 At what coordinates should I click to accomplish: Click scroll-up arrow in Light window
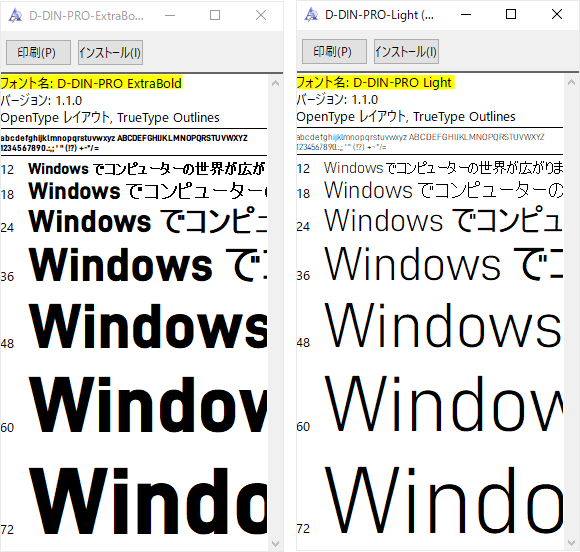coord(571,82)
